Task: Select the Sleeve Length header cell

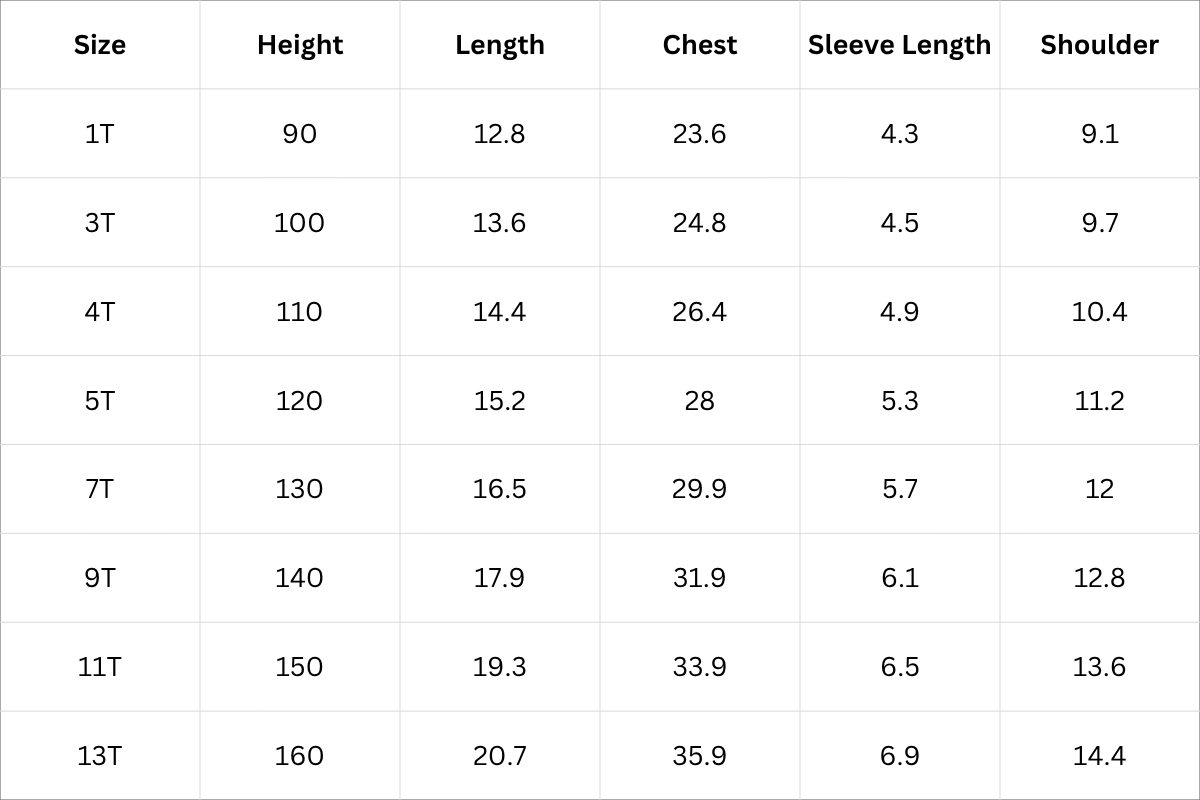Action: [899, 45]
